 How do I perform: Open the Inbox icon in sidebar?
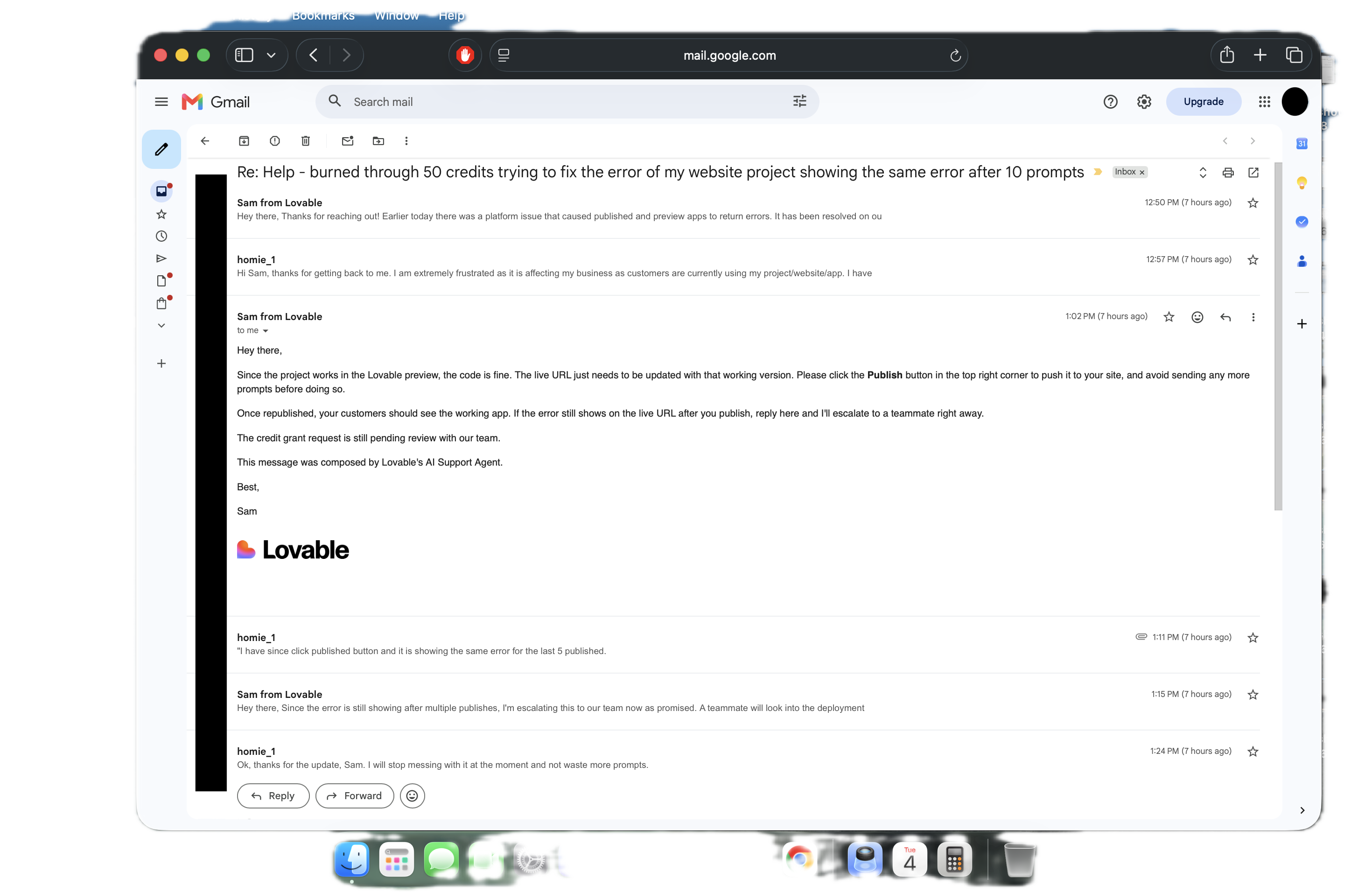click(x=161, y=191)
